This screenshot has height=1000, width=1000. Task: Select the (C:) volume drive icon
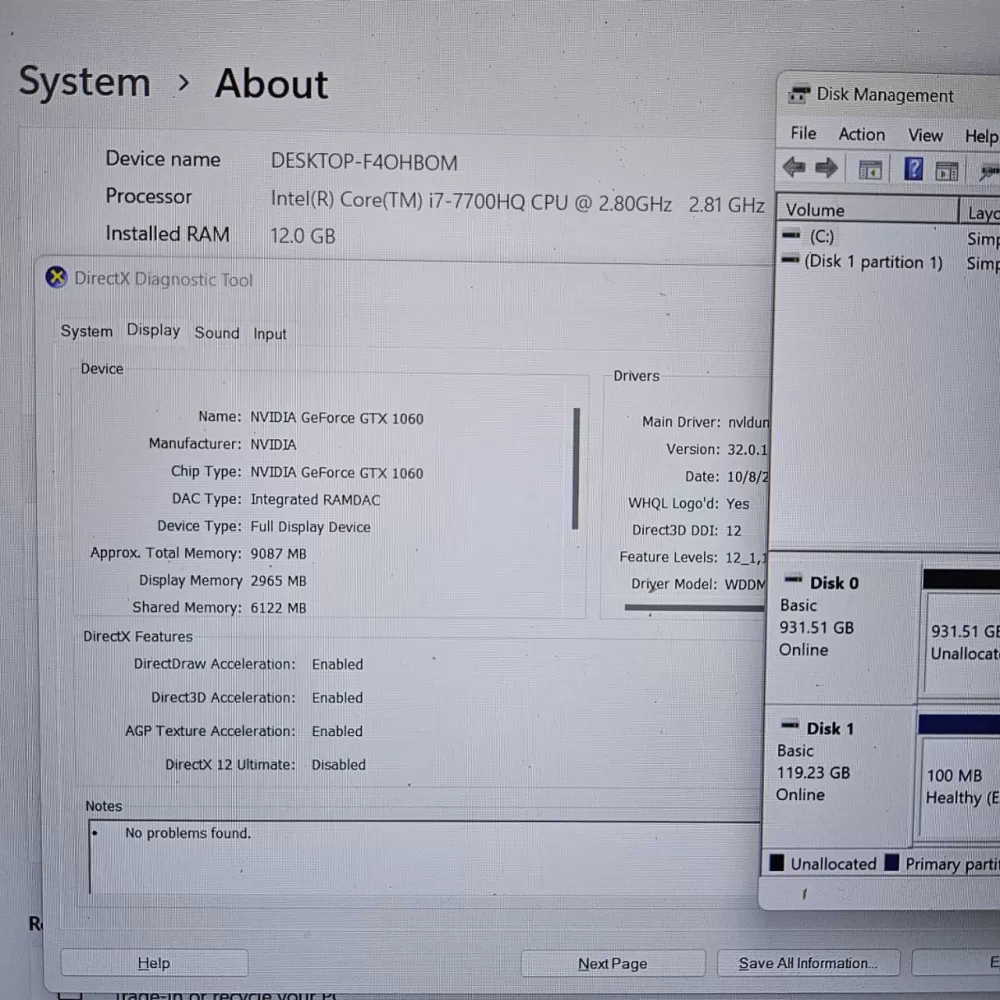pyautogui.click(x=791, y=236)
